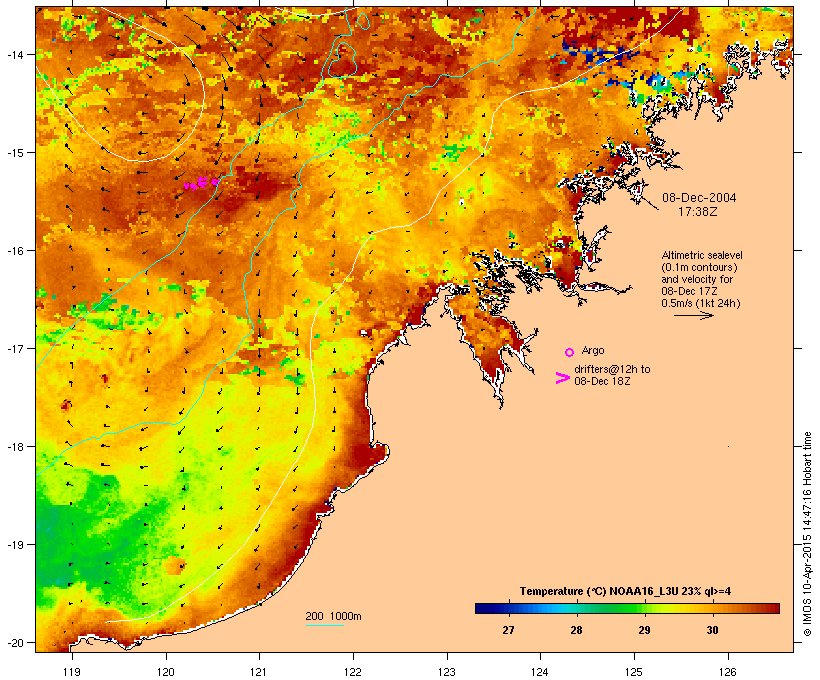The height and width of the screenshot is (680, 820).
Task: Click the colorbar tick label 27
Action: pyautogui.click(x=508, y=630)
